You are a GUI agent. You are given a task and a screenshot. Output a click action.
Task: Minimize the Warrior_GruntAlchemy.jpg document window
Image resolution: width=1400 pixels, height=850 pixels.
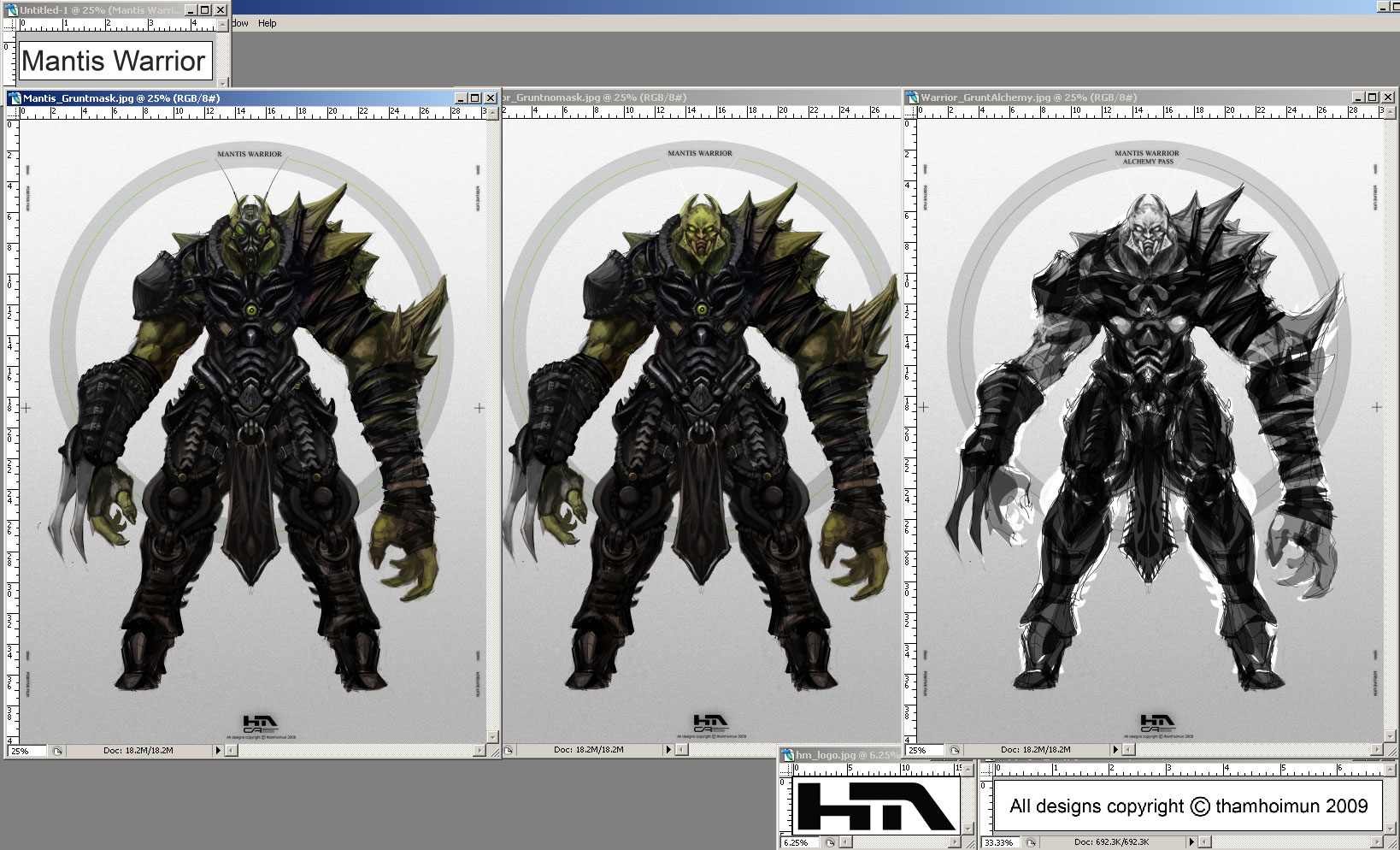(x=1358, y=97)
